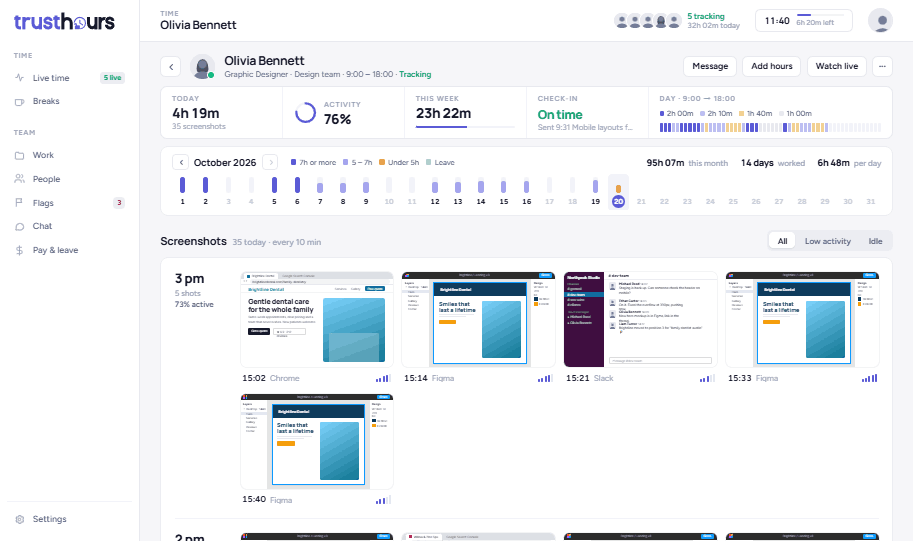The width and height of the screenshot is (913, 541).
Task: Open the Breaks page icon
Action: [19, 101]
